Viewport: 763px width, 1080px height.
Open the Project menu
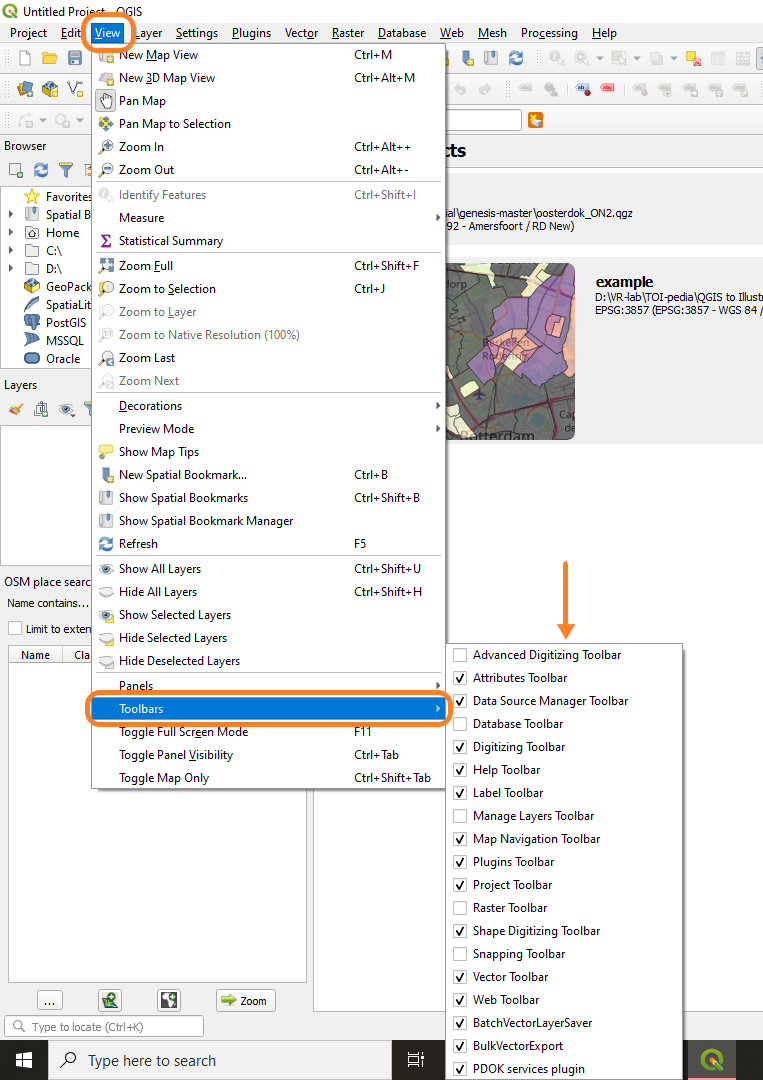(28, 33)
